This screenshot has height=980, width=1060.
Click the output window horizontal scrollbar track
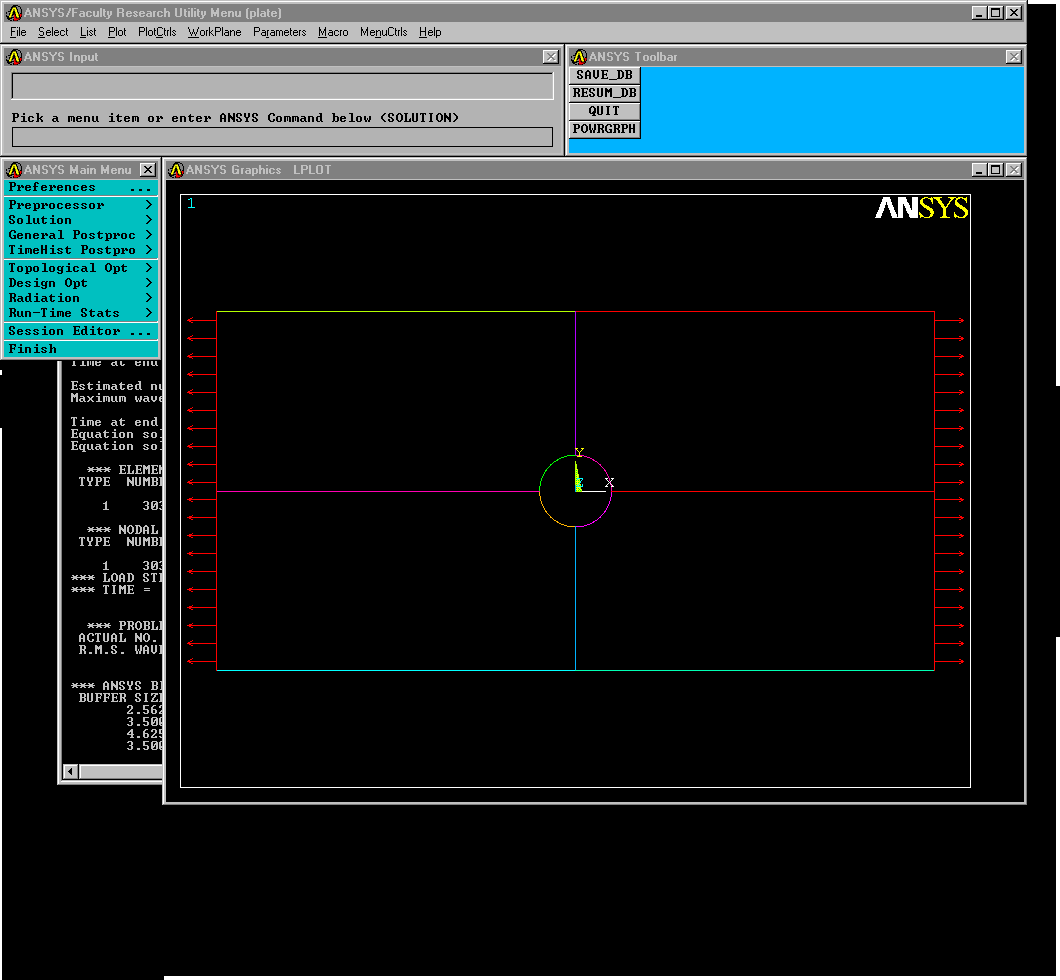(120, 771)
